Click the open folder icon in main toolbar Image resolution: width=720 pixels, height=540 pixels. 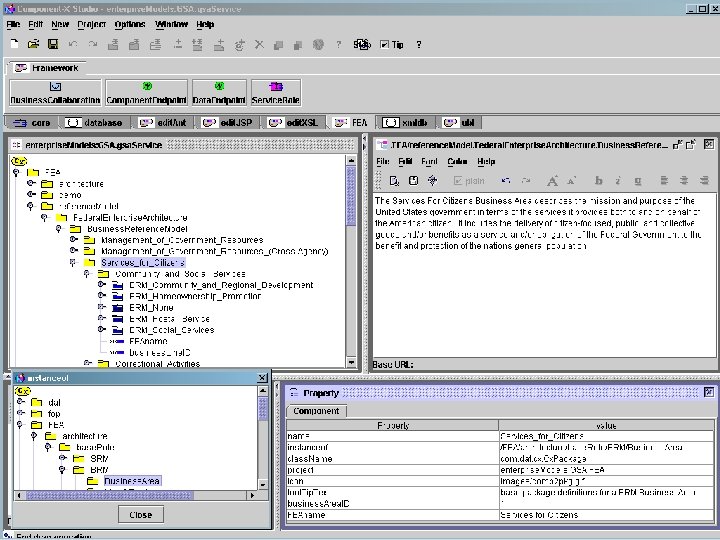(x=33, y=44)
